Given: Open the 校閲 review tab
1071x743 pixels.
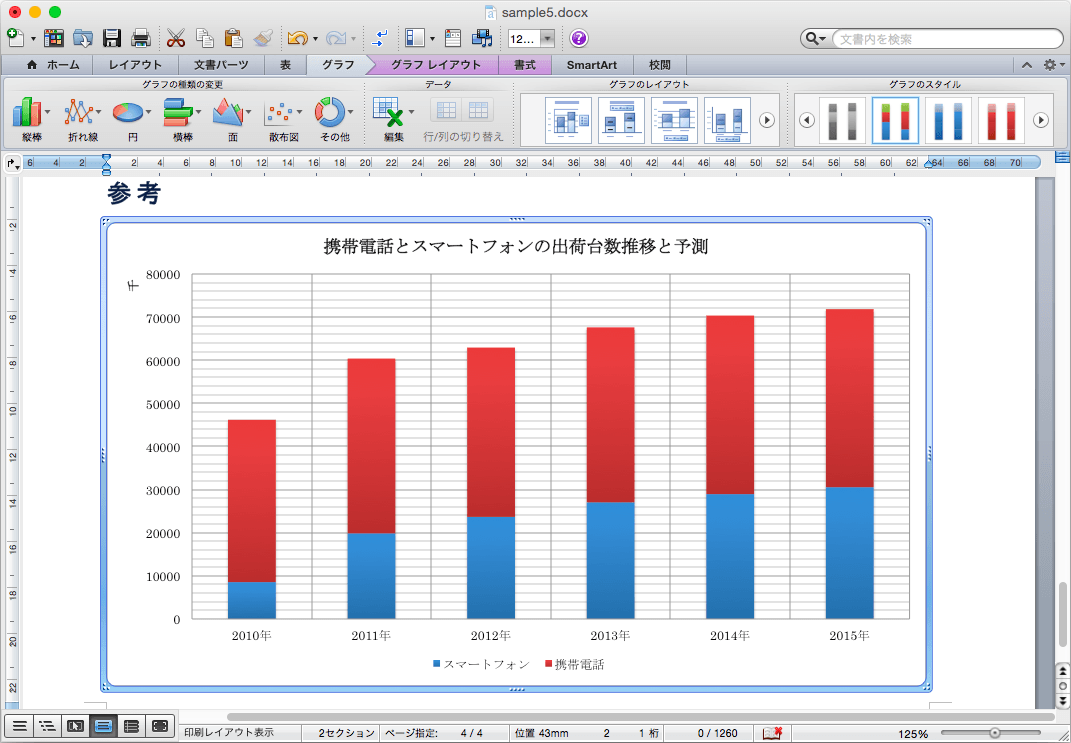Looking at the screenshot, I should tap(660, 65).
